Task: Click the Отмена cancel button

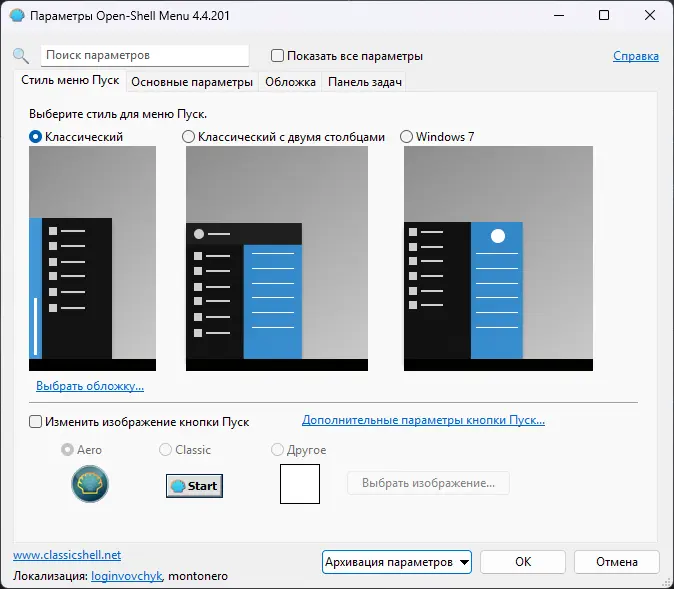Action: pyautogui.click(x=616, y=562)
